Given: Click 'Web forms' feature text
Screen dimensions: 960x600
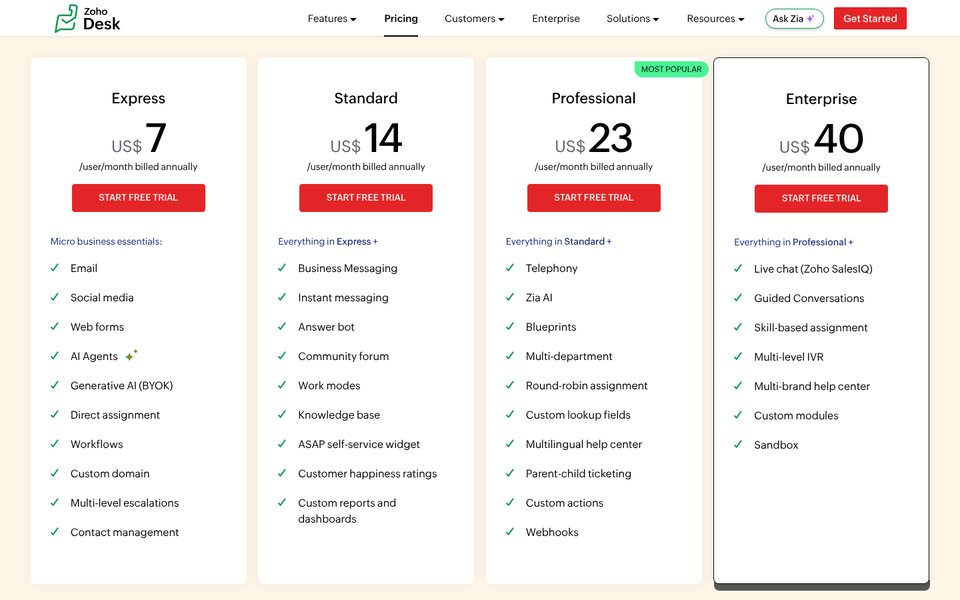Looking at the screenshot, I should [x=97, y=326].
